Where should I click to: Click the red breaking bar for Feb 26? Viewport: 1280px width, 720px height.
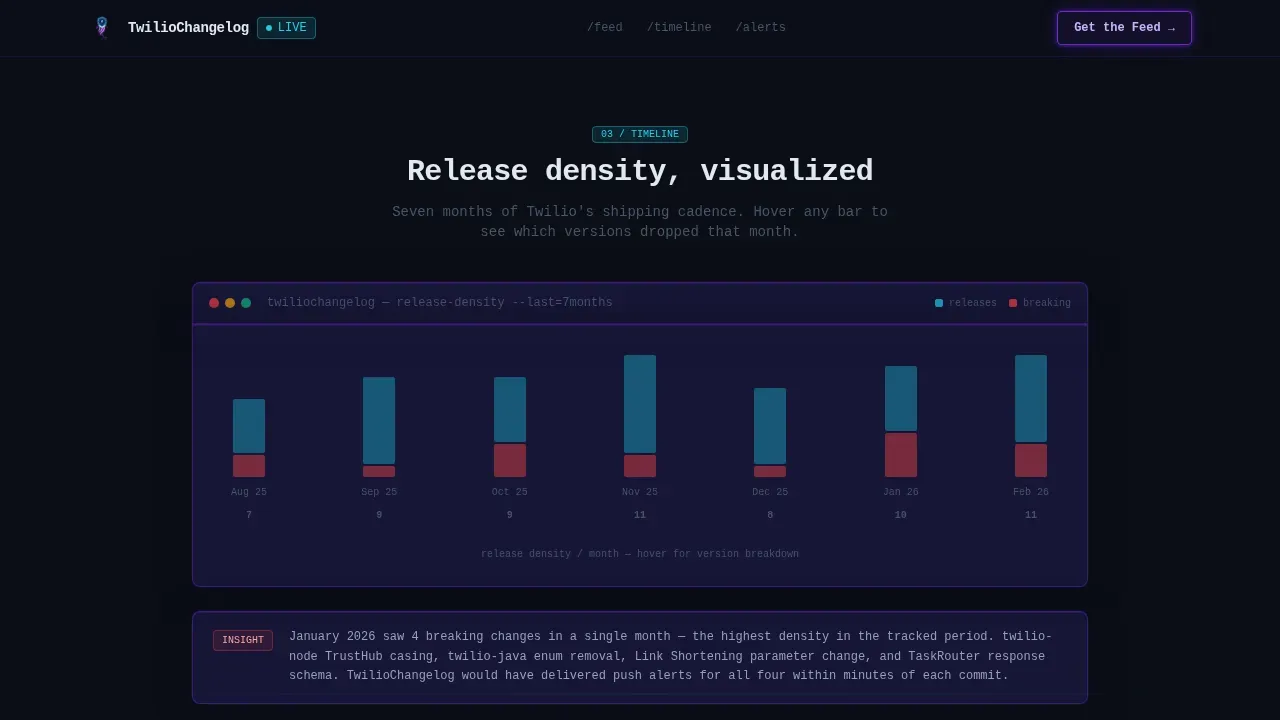click(1031, 460)
